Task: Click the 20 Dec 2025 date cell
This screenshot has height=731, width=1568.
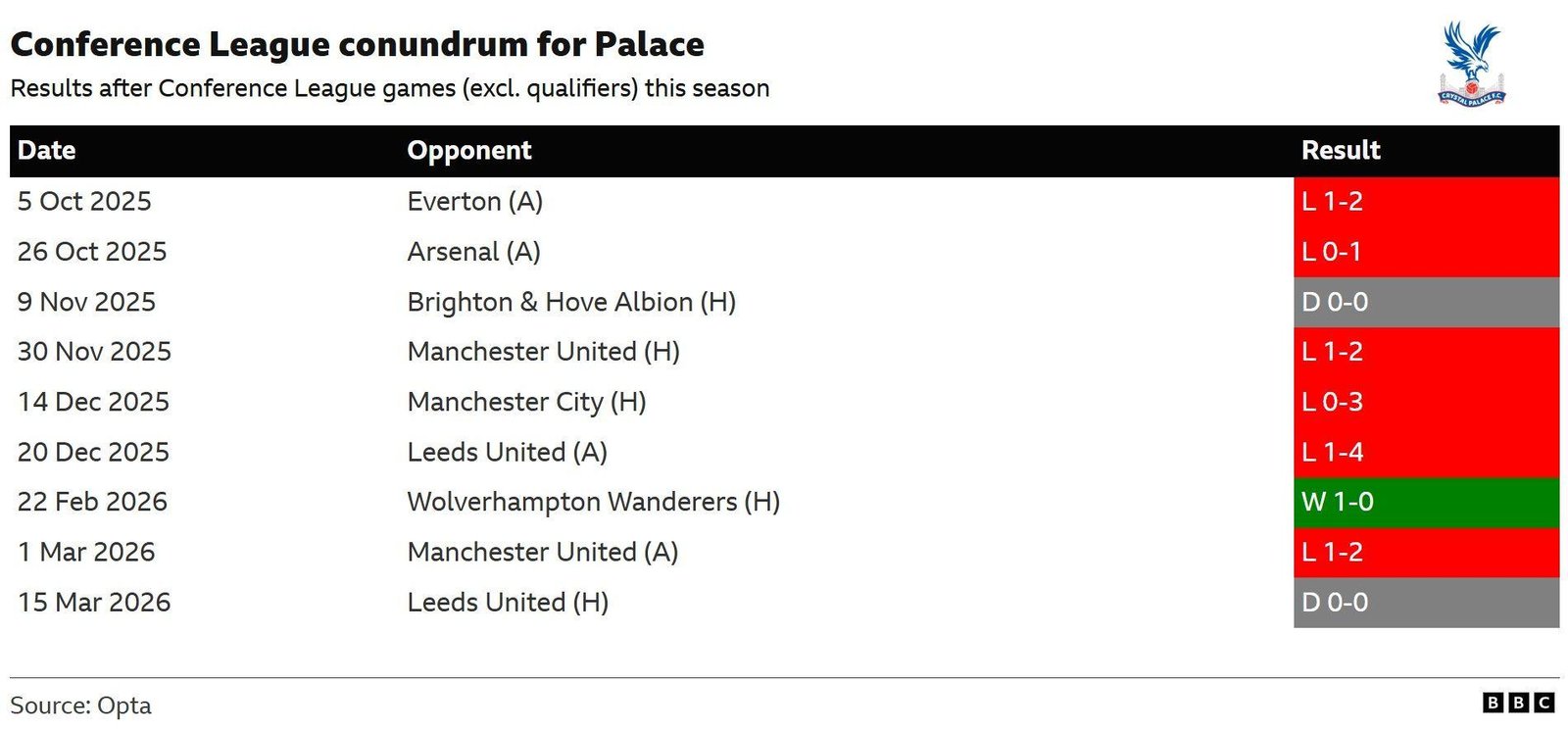Action: pos(93,452)
